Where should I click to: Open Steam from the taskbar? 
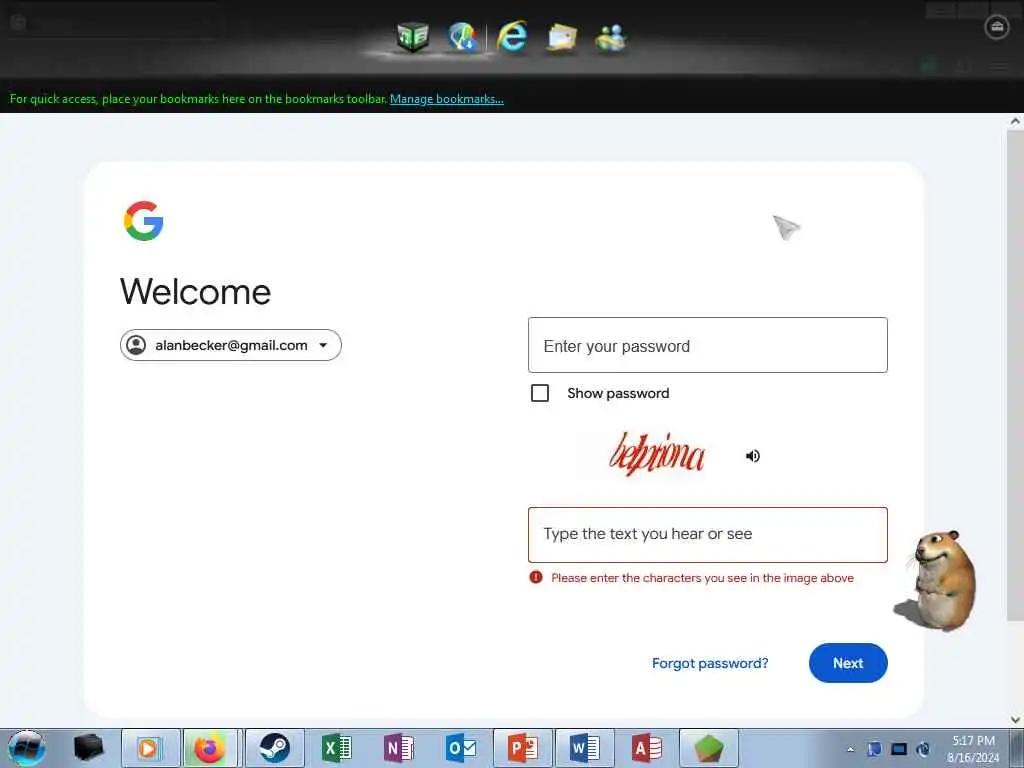click(x=274, y=748)
